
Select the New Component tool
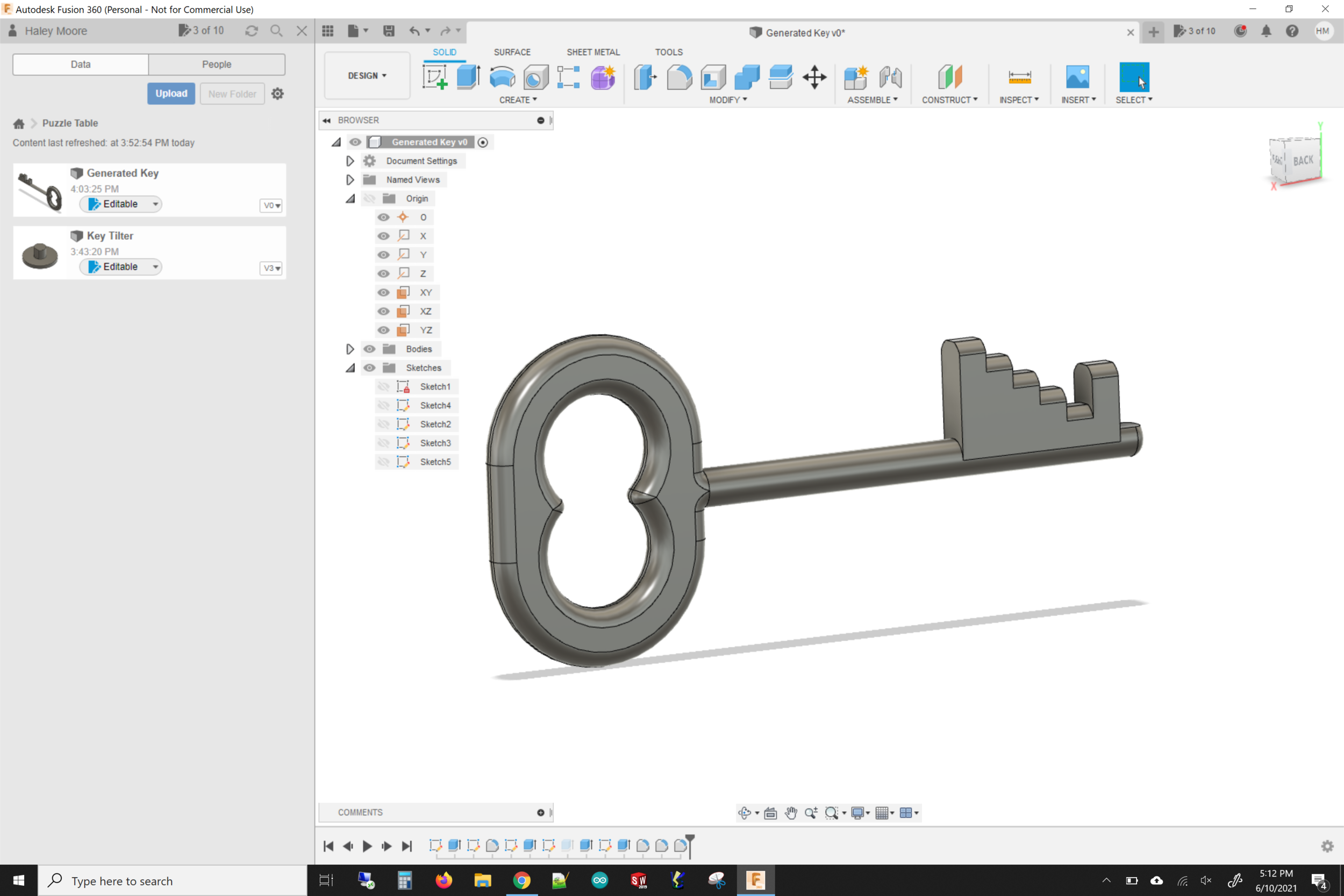point(856,76)
